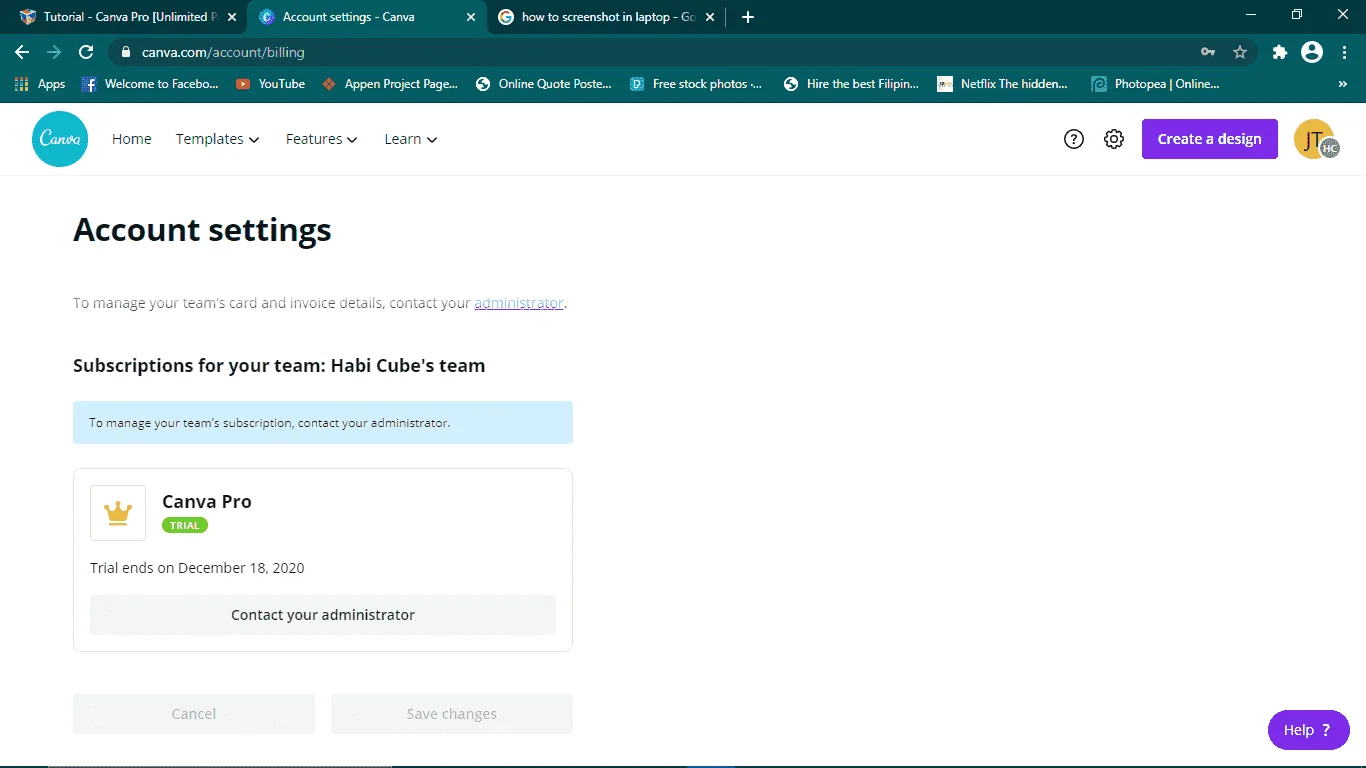Screen dimensions: 1366x768
Task: Click the Canva Pro crown icon
Action: click(118, 513)
